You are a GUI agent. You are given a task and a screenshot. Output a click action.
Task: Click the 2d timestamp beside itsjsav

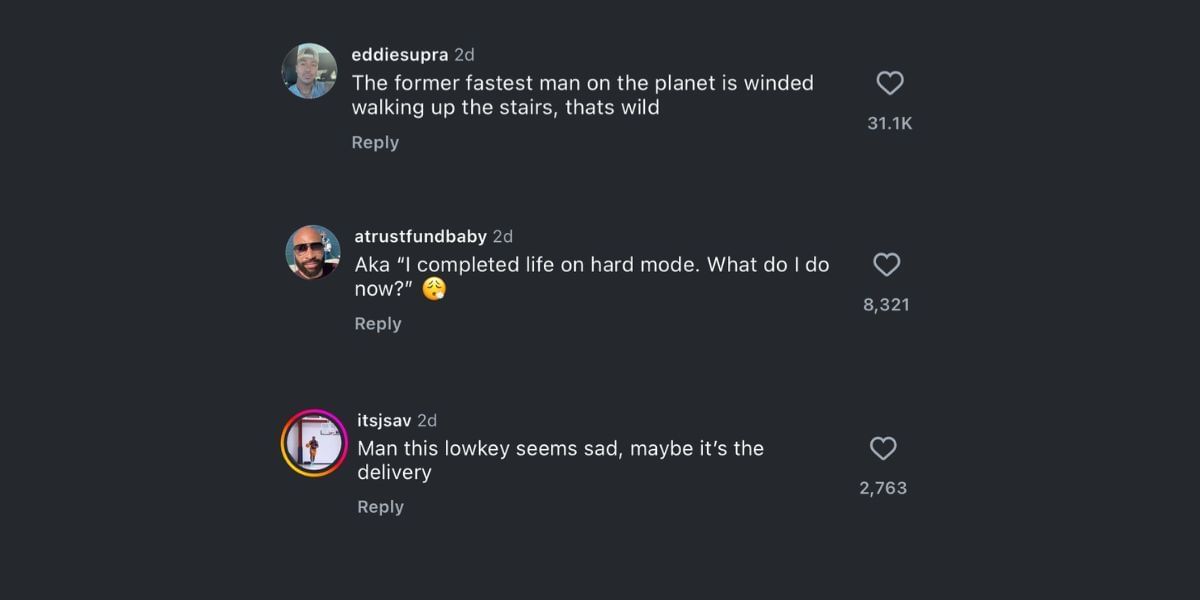pos(427,420)
